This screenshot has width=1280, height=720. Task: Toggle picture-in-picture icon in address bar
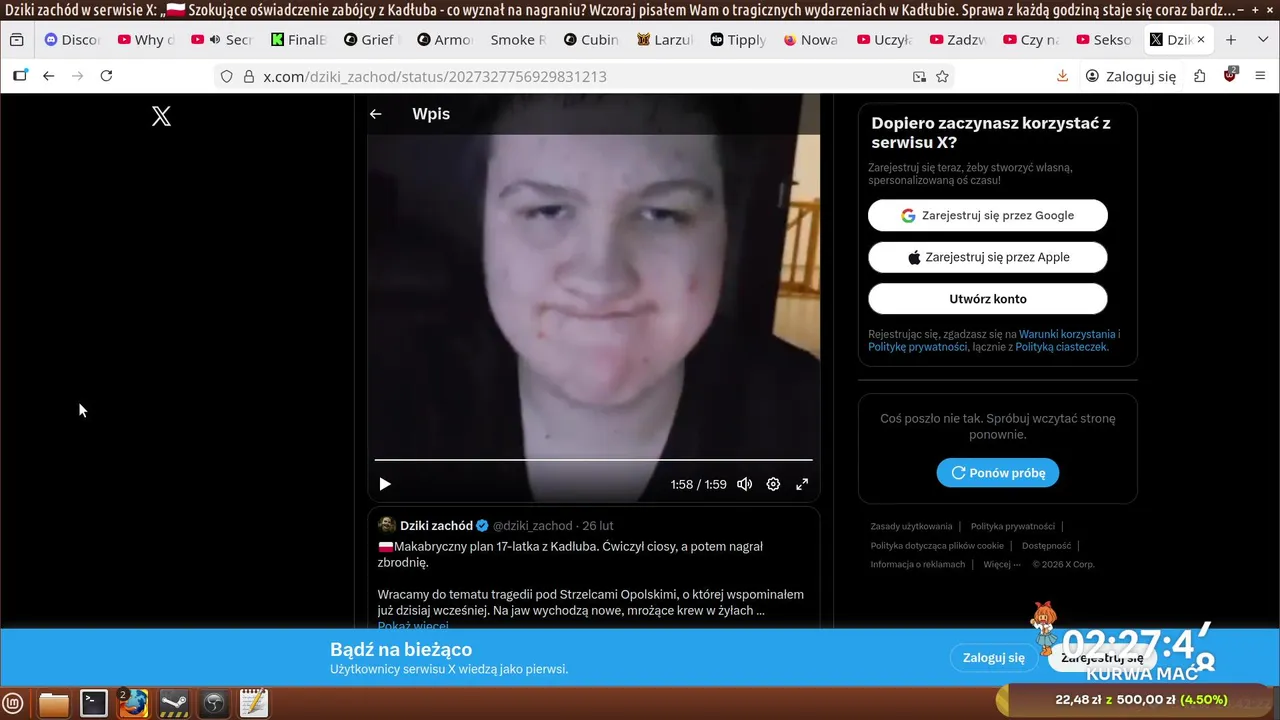[919, 76]
